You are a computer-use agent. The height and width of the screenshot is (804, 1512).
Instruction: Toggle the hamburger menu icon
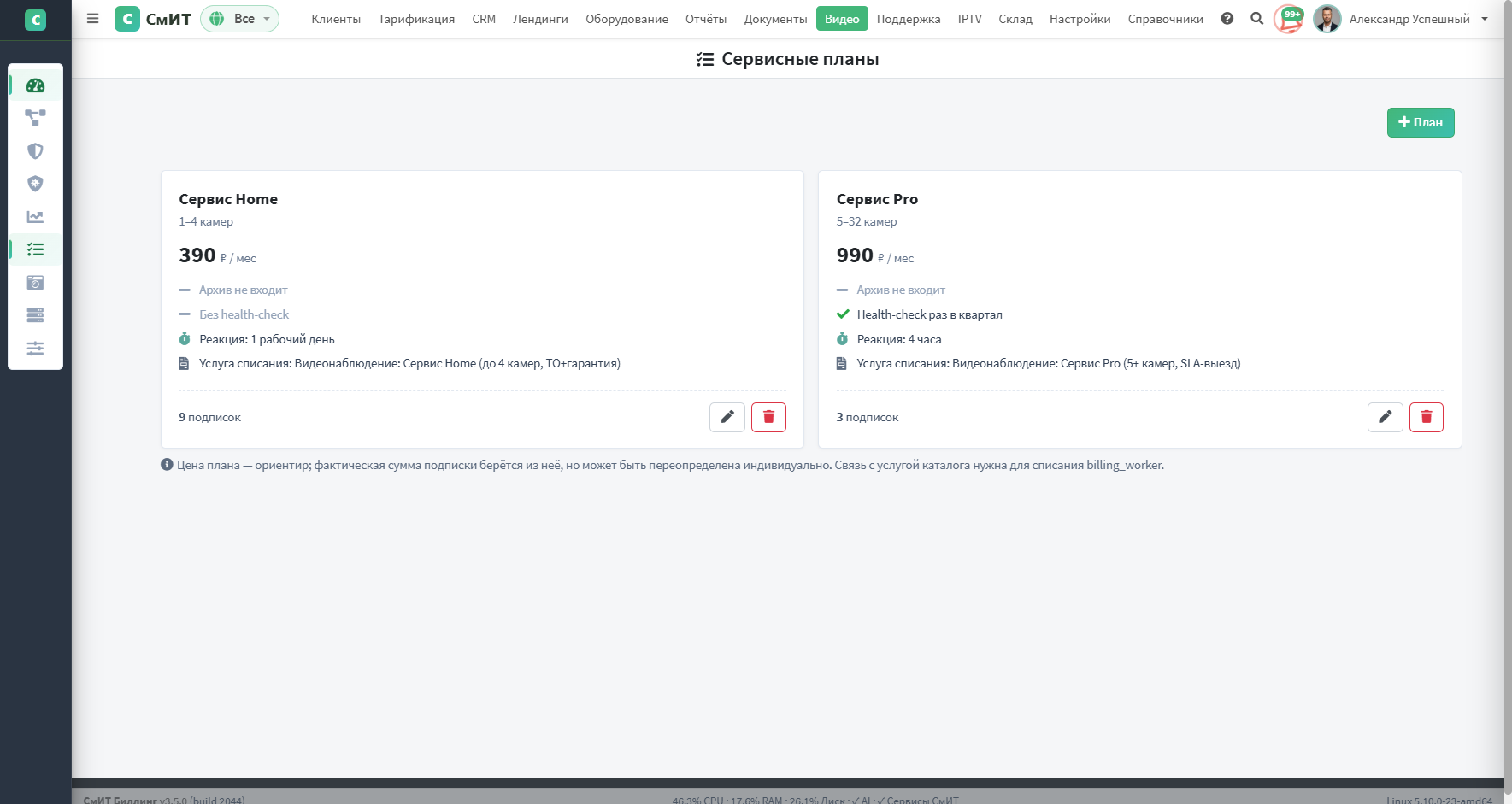click(93, 19)
